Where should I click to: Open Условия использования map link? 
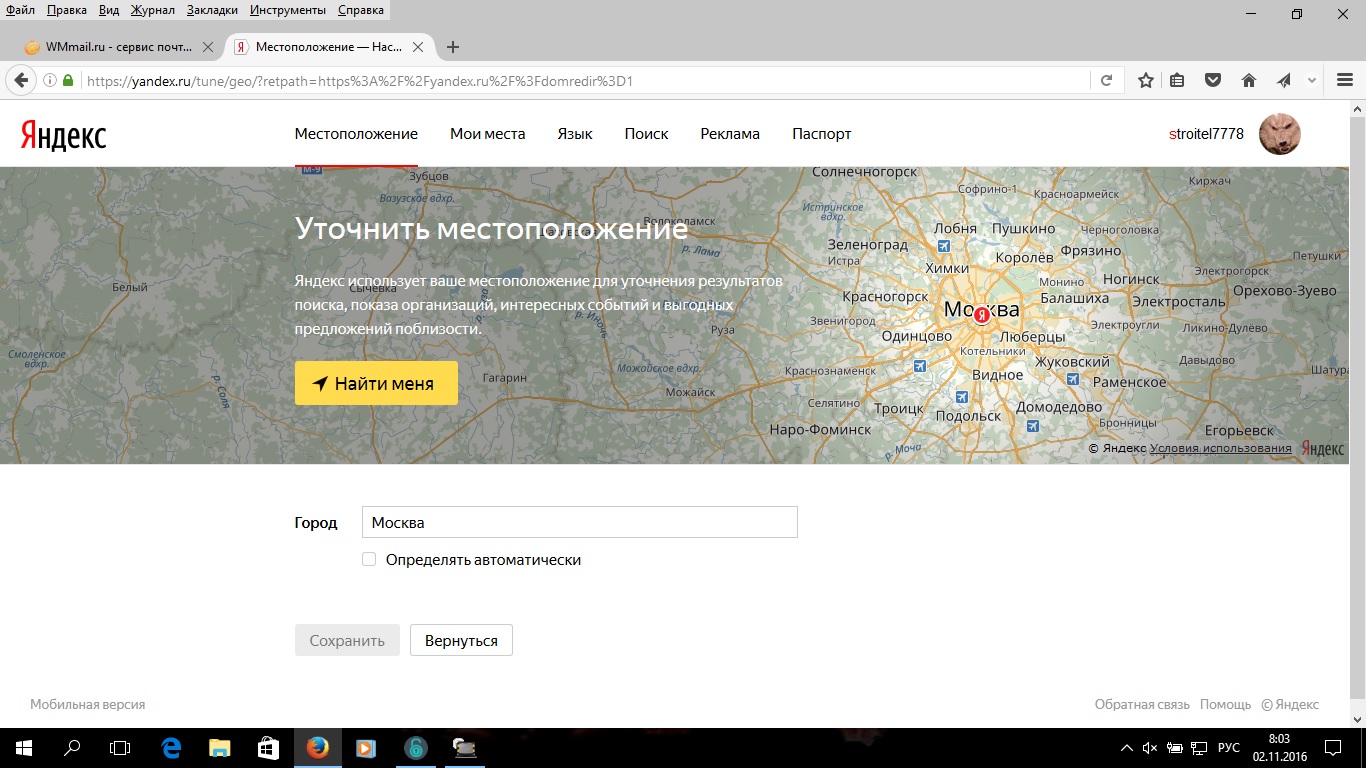click(1220, 448)
